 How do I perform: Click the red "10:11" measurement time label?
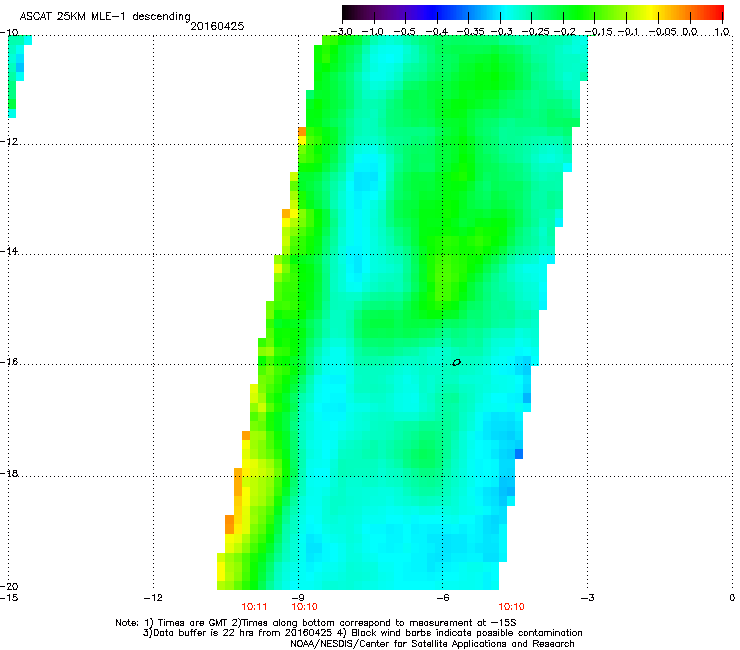[254, 607]
